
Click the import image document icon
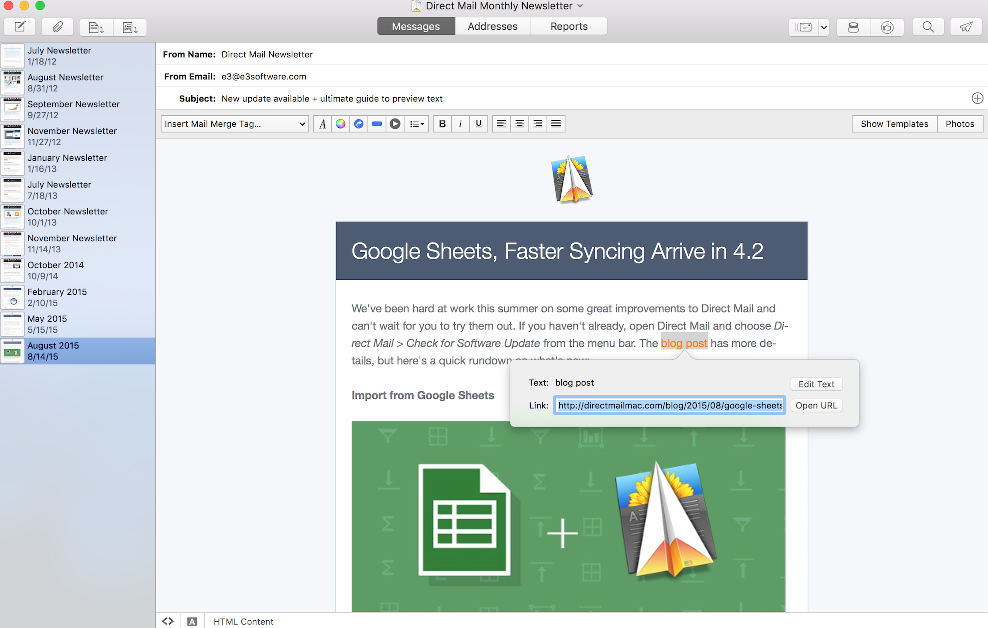(130, 27)
